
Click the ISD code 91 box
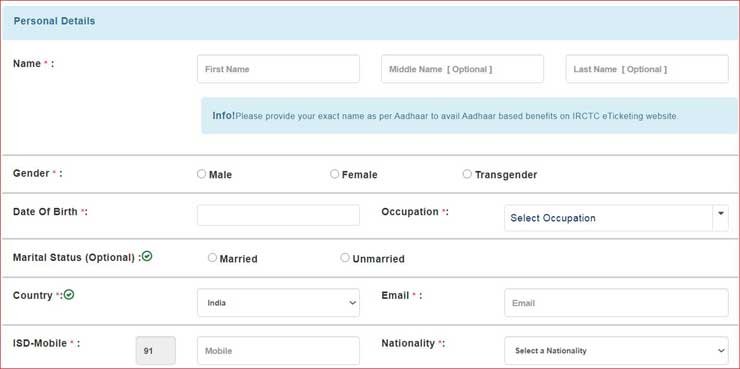coord(156,351)
